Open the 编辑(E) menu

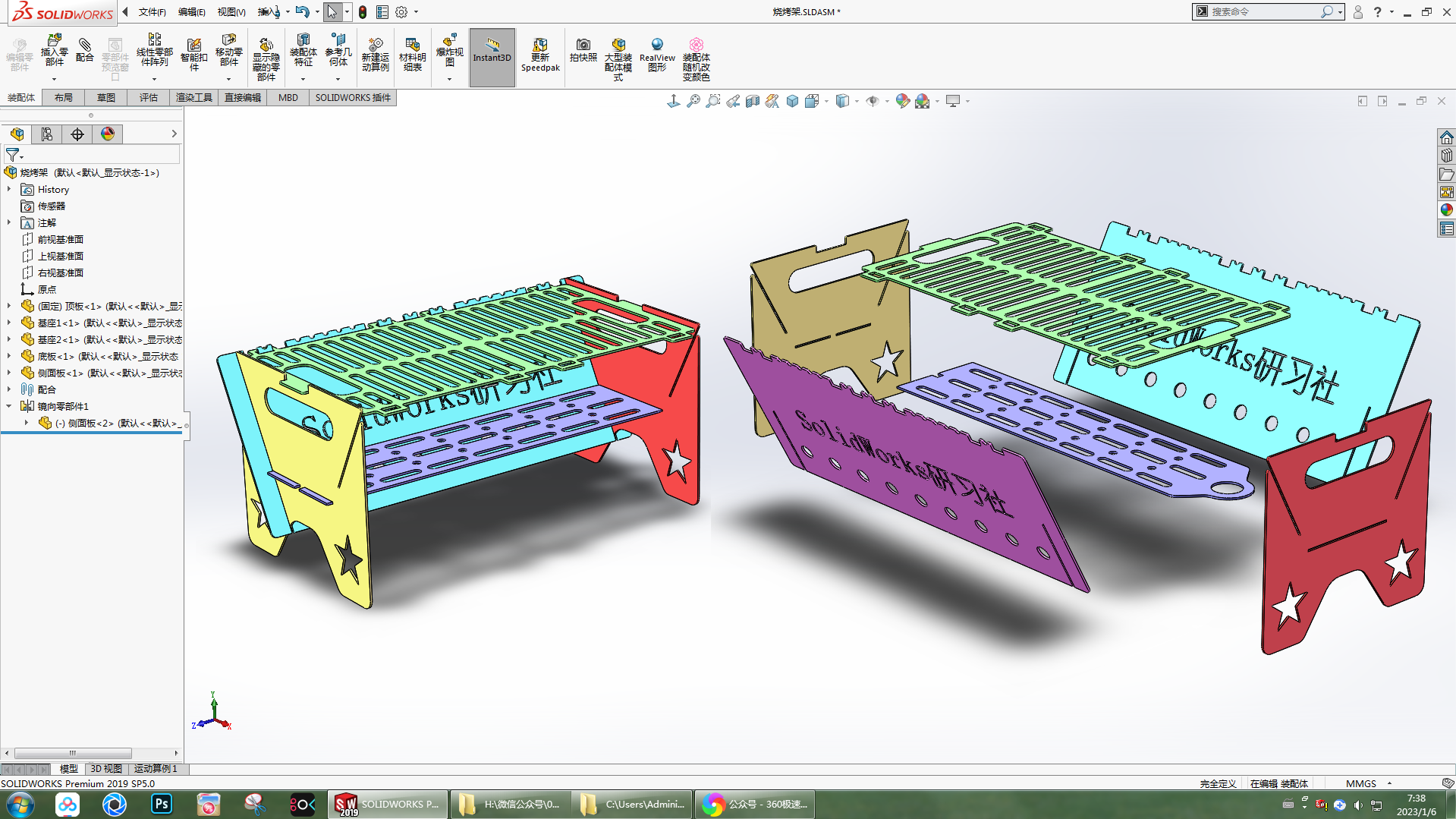191,12
